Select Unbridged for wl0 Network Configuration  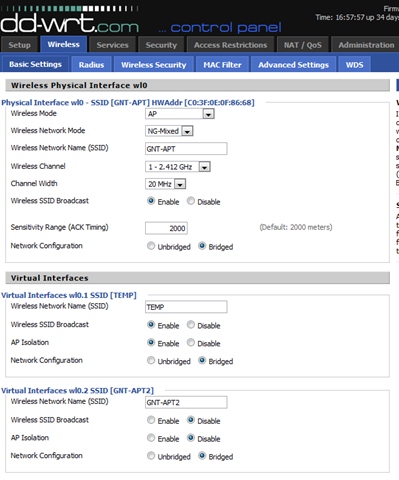click(151, 246)
